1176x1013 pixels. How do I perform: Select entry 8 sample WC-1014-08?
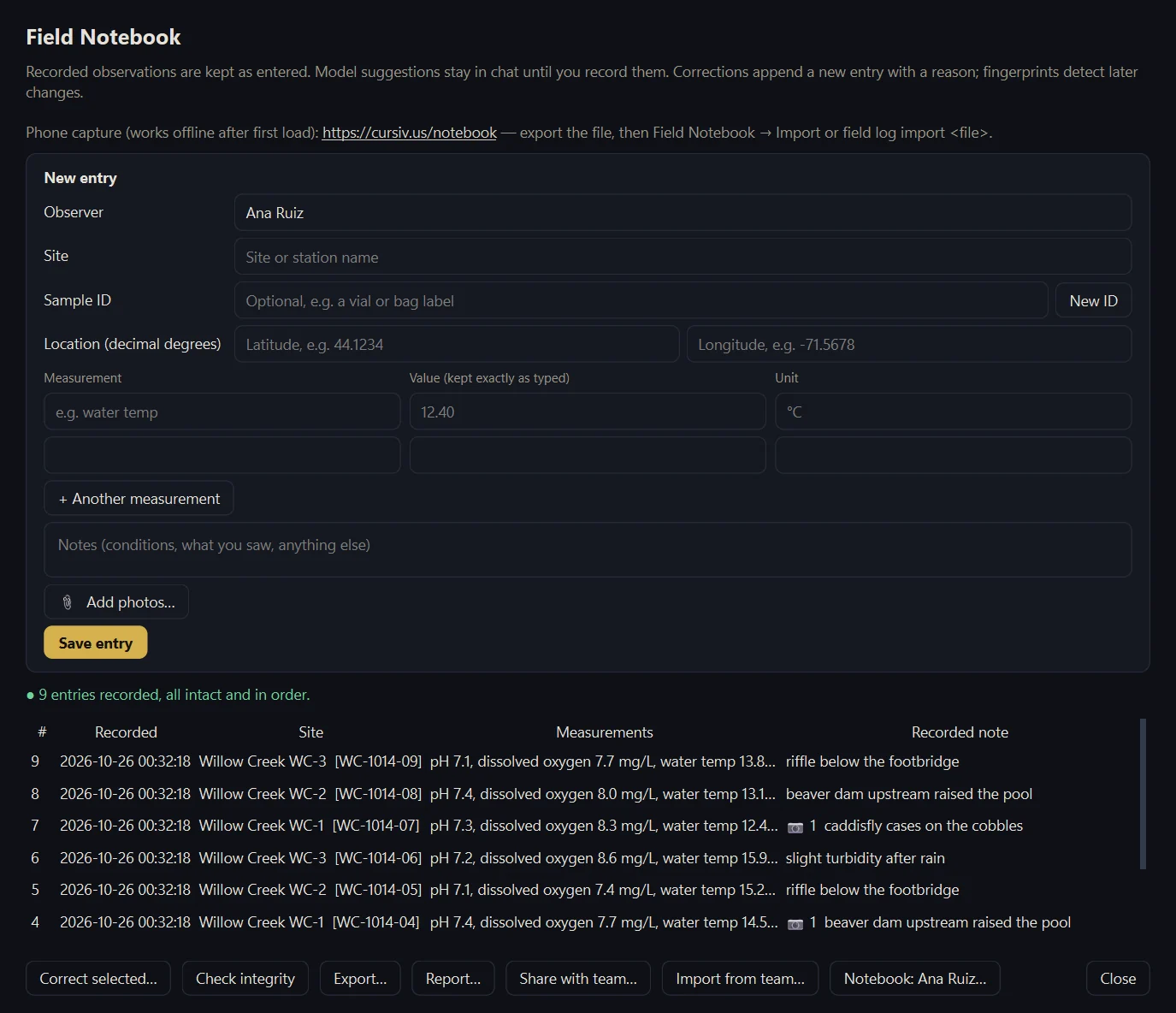[377, 794]
